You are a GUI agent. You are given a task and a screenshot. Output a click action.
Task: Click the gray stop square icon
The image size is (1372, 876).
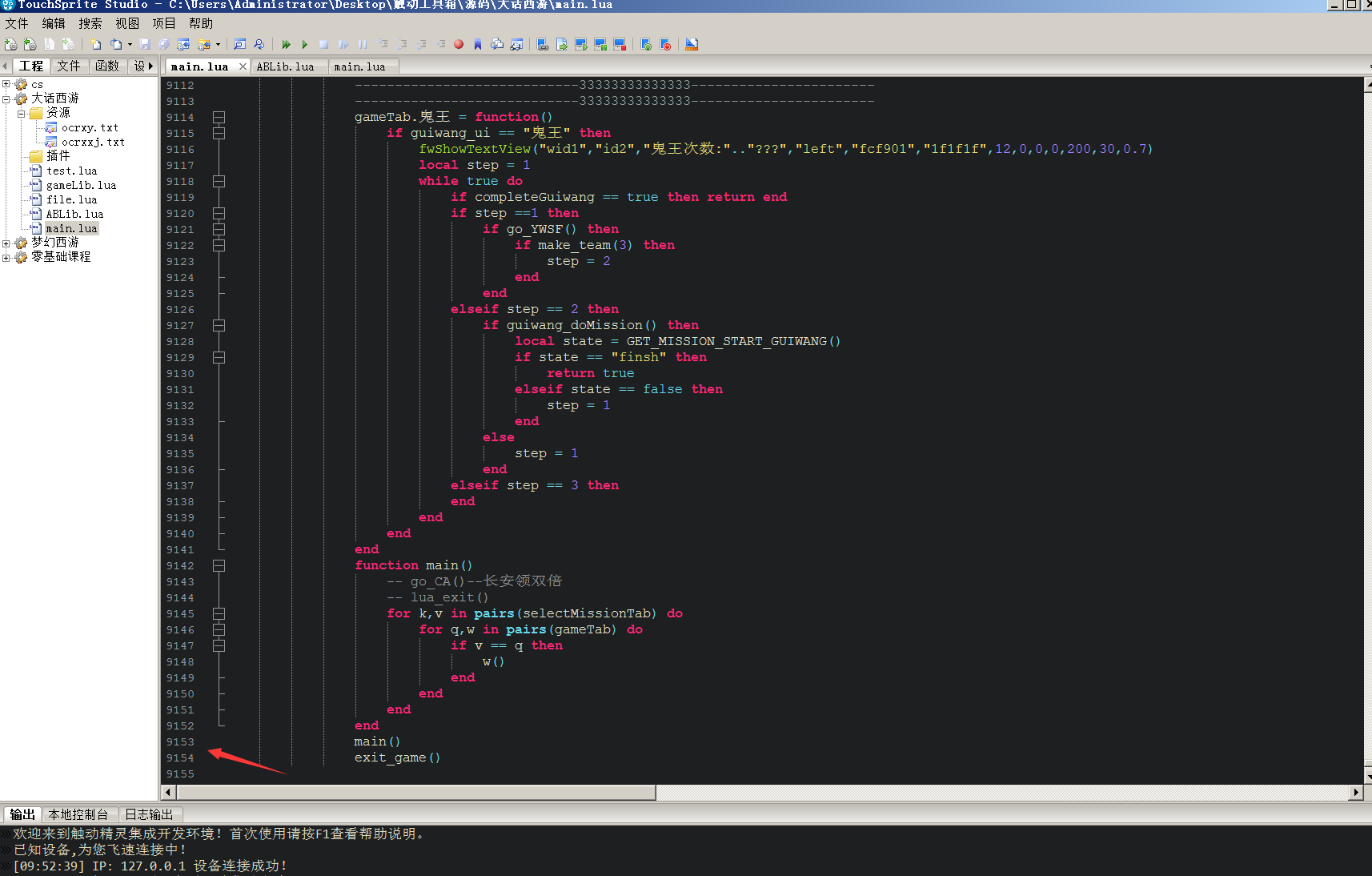[x=324, y=44]
